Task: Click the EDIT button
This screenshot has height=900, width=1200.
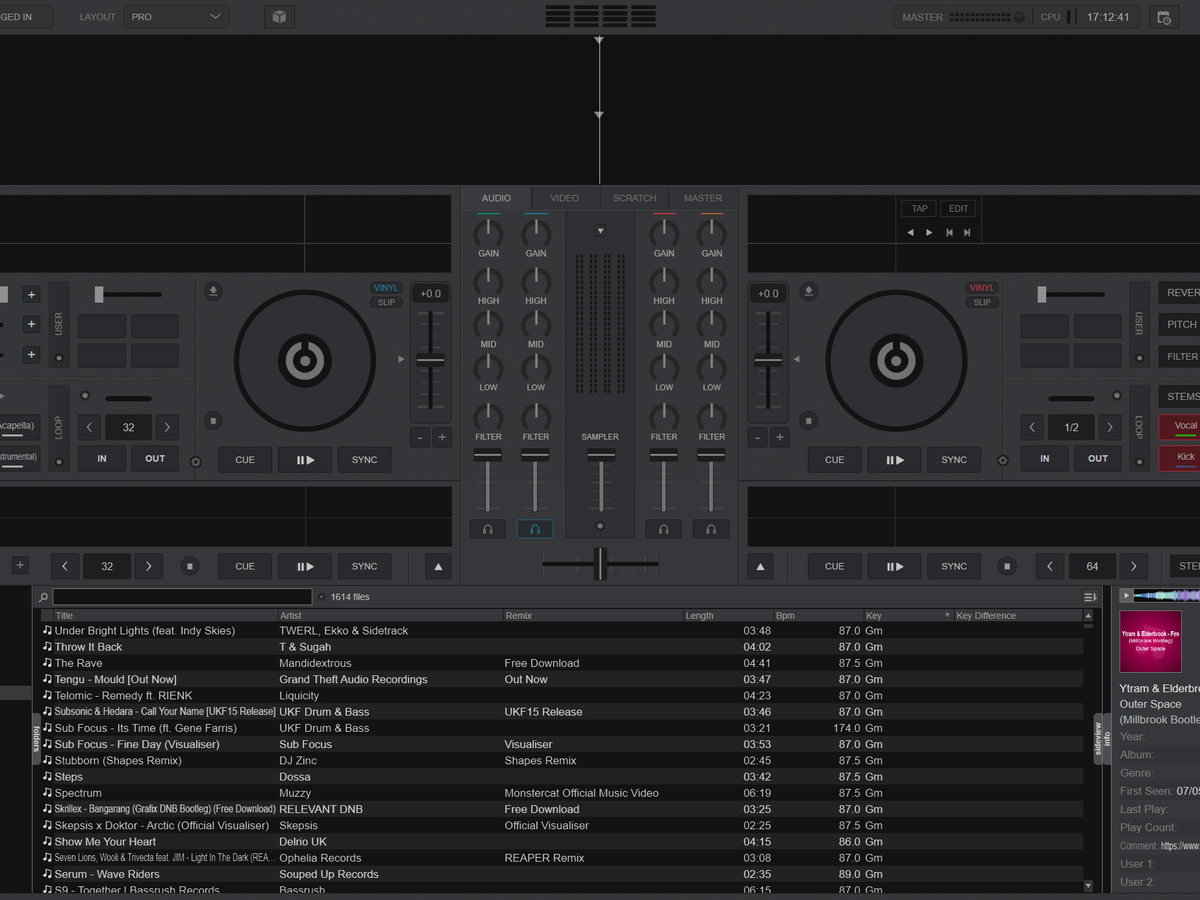Action: pos(959,208)
